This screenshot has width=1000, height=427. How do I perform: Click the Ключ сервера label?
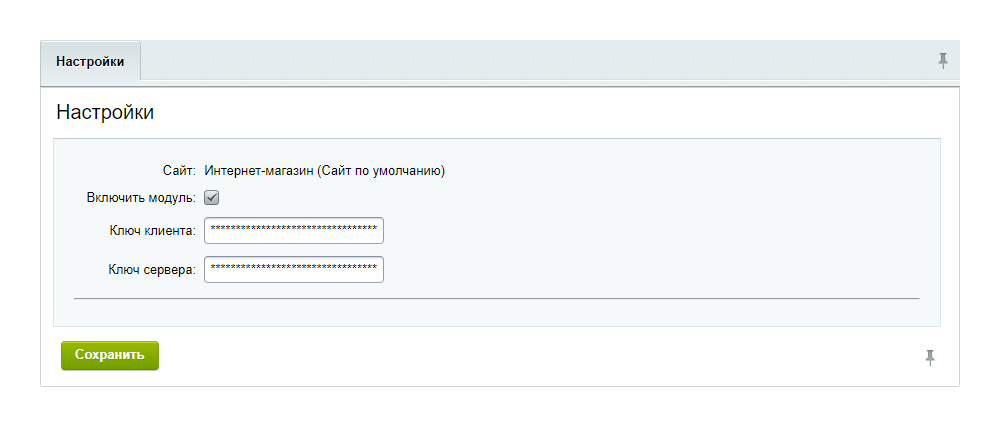pyautogui.click(x=152, y=270)
